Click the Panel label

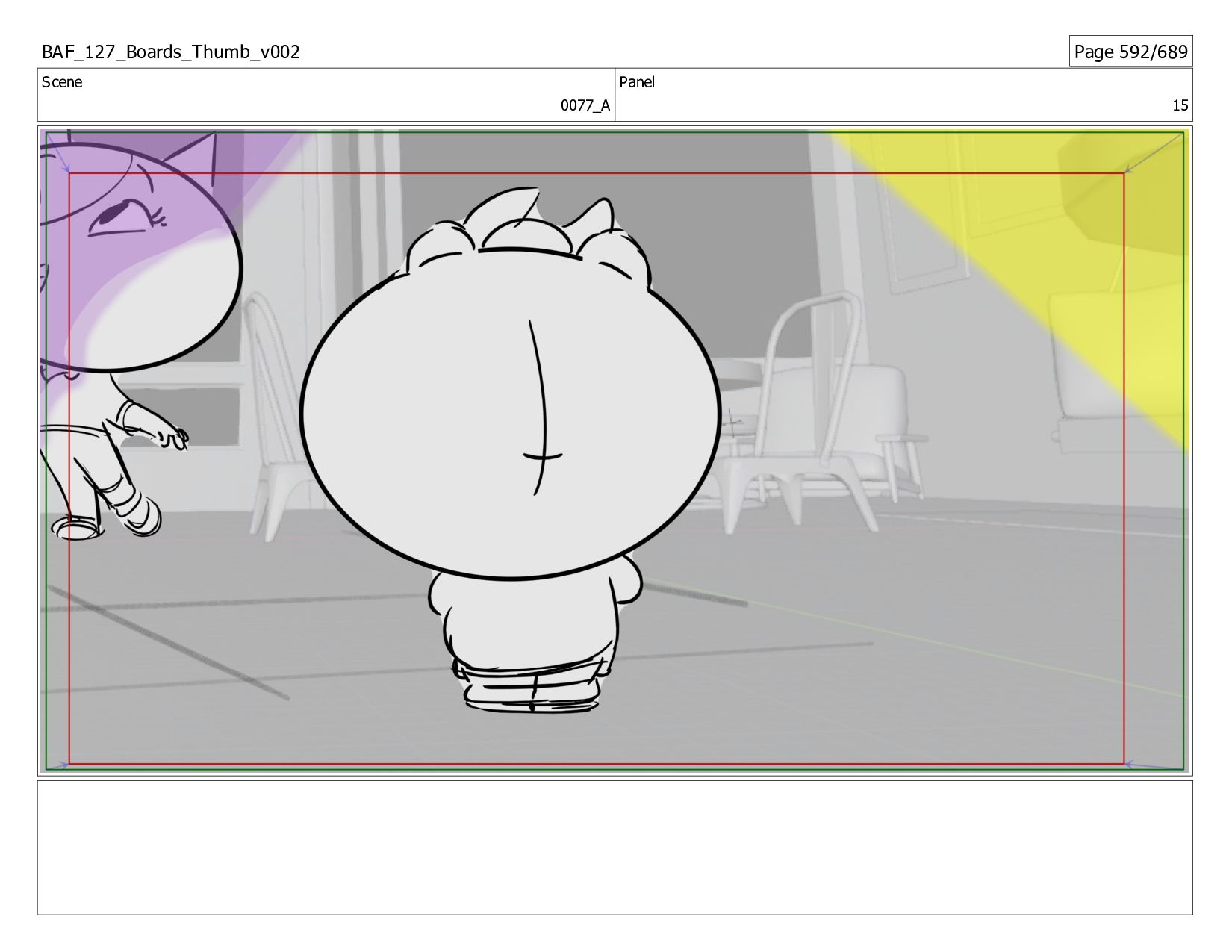coord(637,82)
